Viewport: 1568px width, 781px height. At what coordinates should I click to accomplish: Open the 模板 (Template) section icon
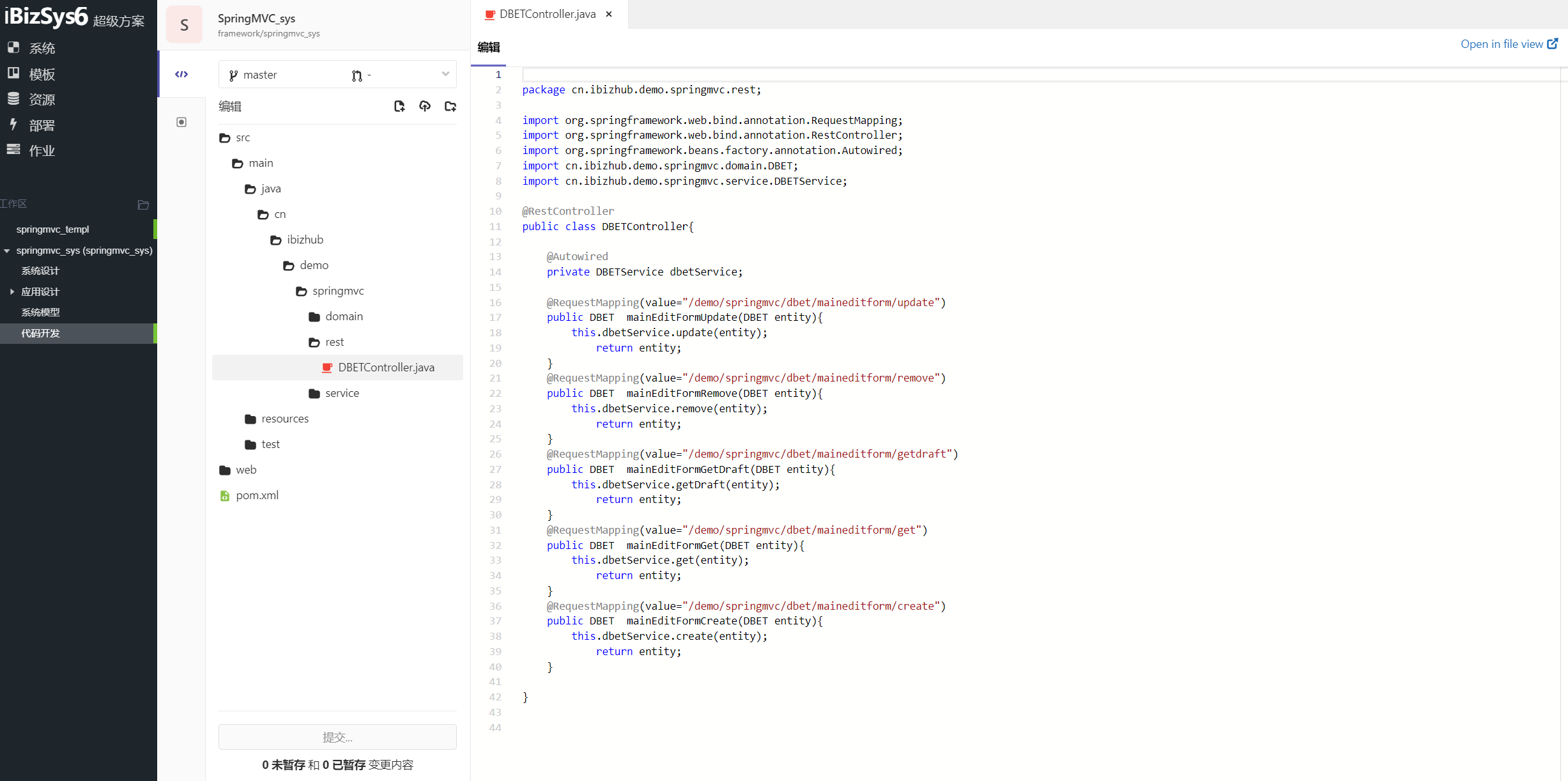point(13,73)
